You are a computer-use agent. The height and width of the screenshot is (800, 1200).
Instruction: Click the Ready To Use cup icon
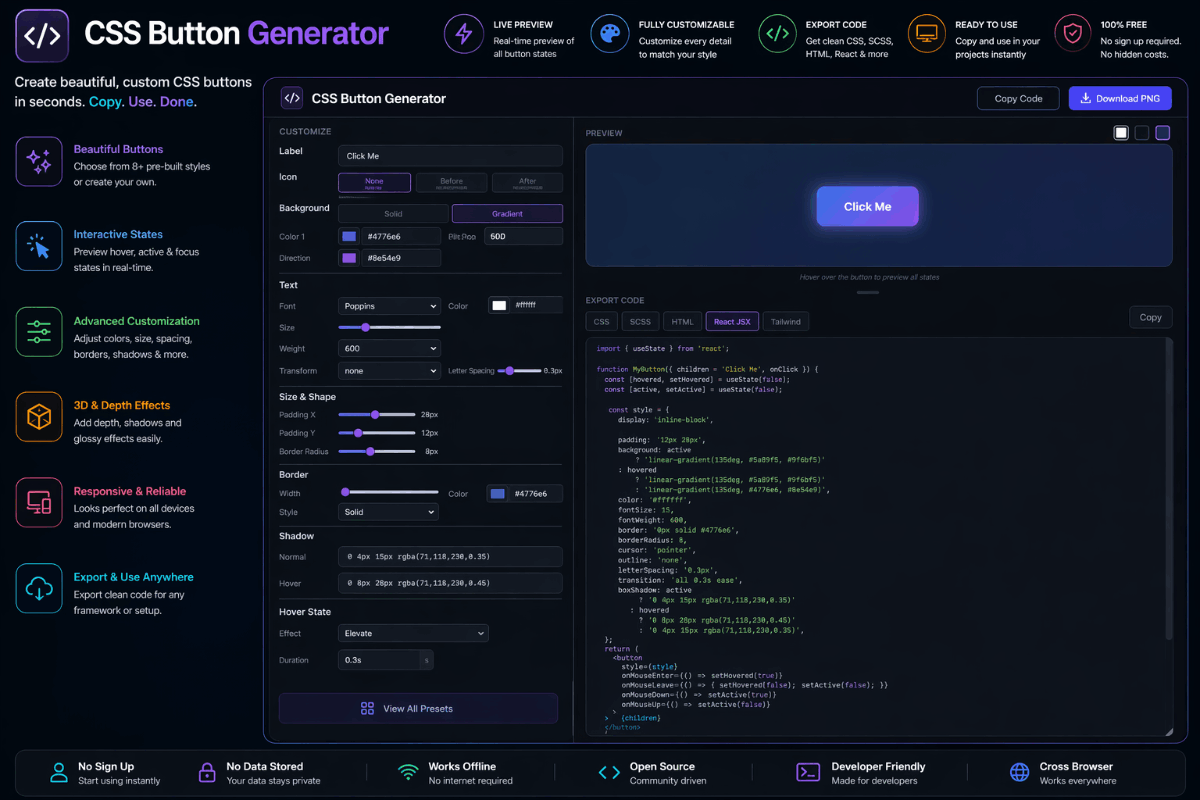pyautogui.click(x=927, y=33)
